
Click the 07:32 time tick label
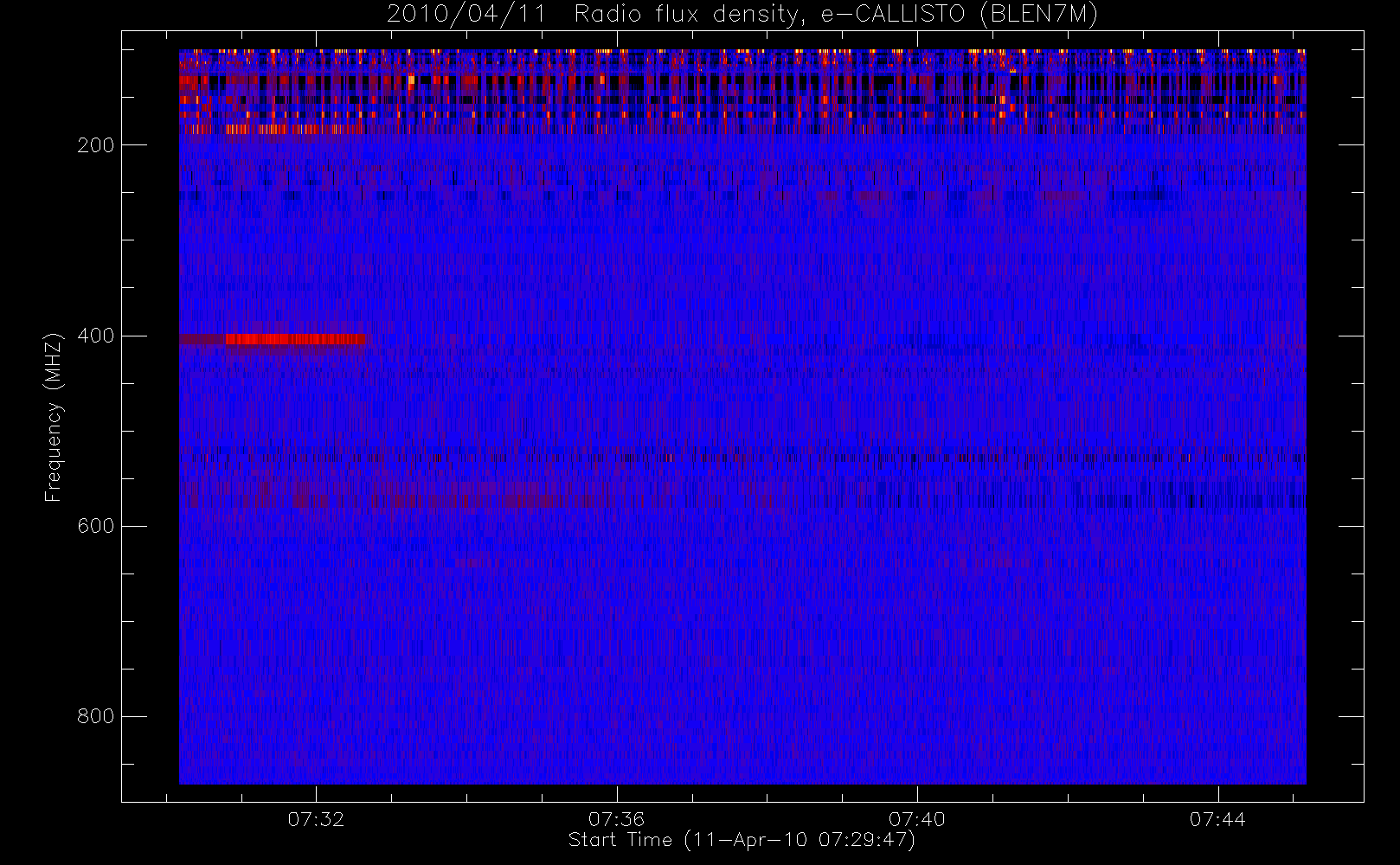click(316, 819)
